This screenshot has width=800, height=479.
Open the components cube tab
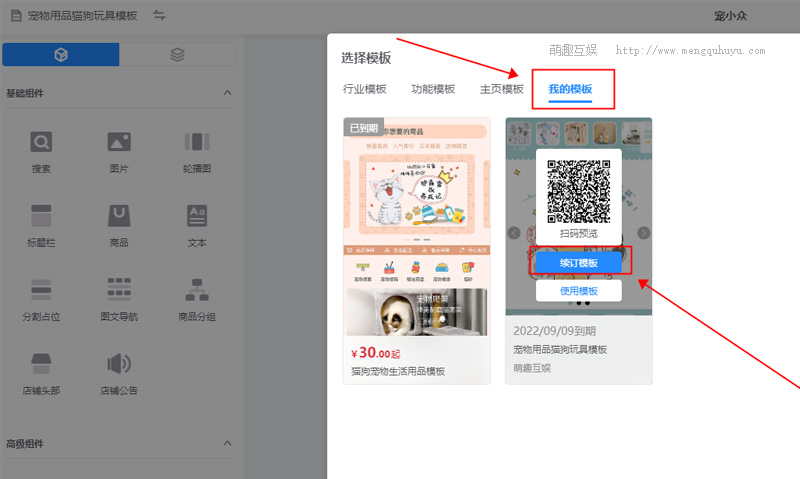(x=61, y=55)
